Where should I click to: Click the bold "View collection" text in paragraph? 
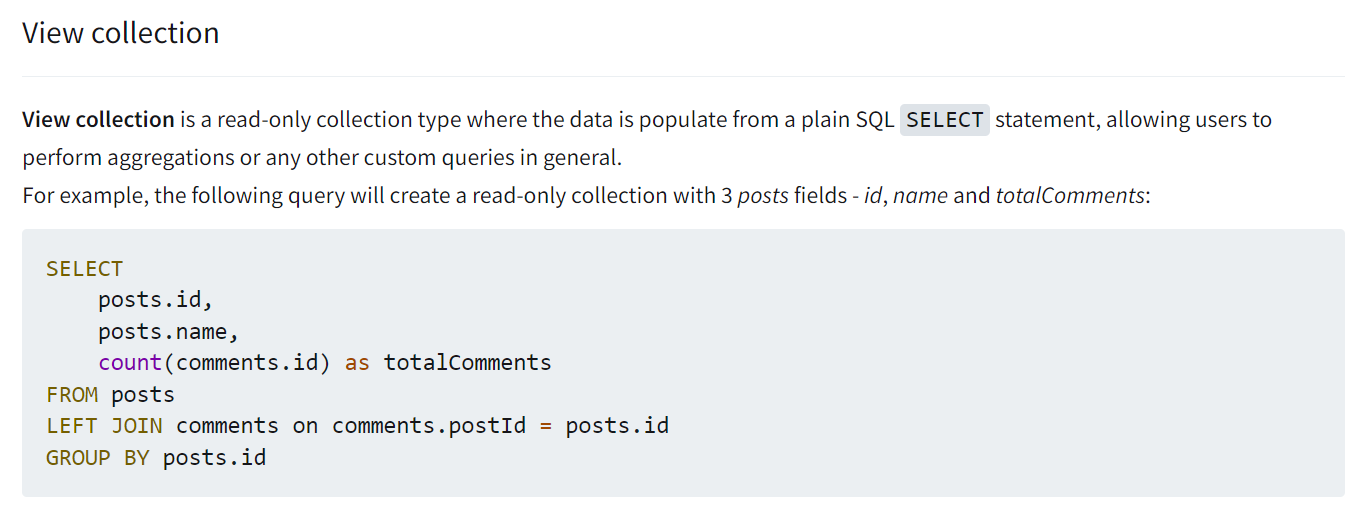(x=98, y=120)
